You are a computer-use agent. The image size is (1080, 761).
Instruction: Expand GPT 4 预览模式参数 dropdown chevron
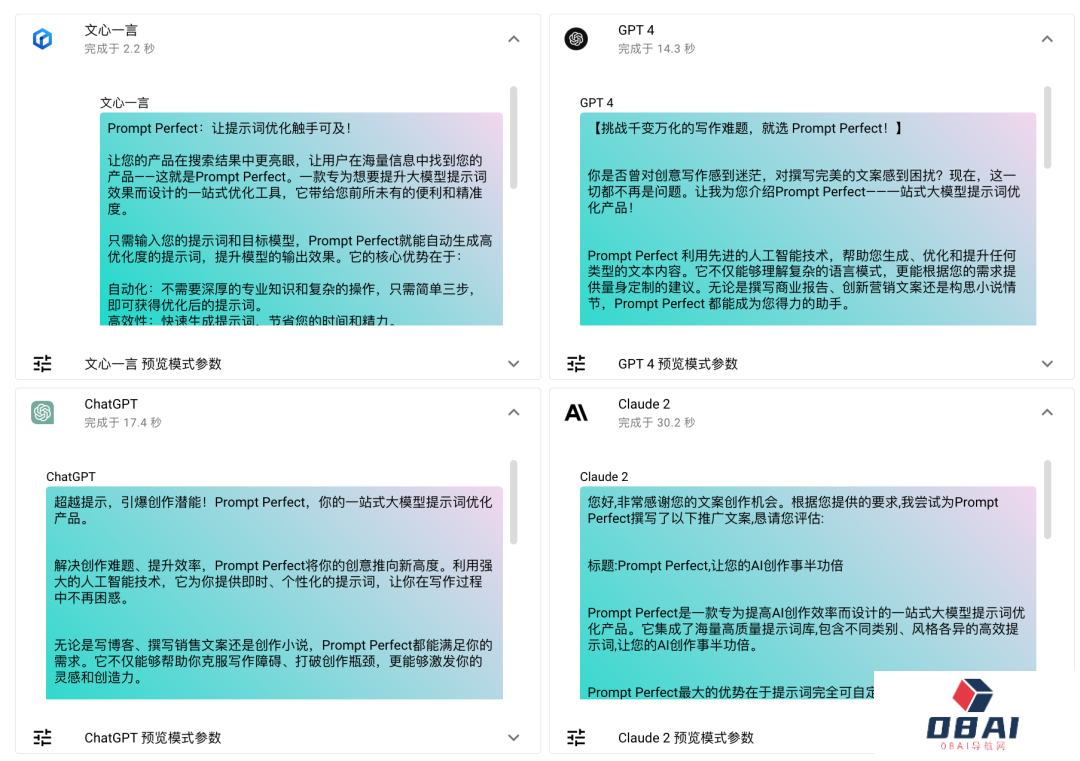pyautogui.click(x=1047, y=364)
